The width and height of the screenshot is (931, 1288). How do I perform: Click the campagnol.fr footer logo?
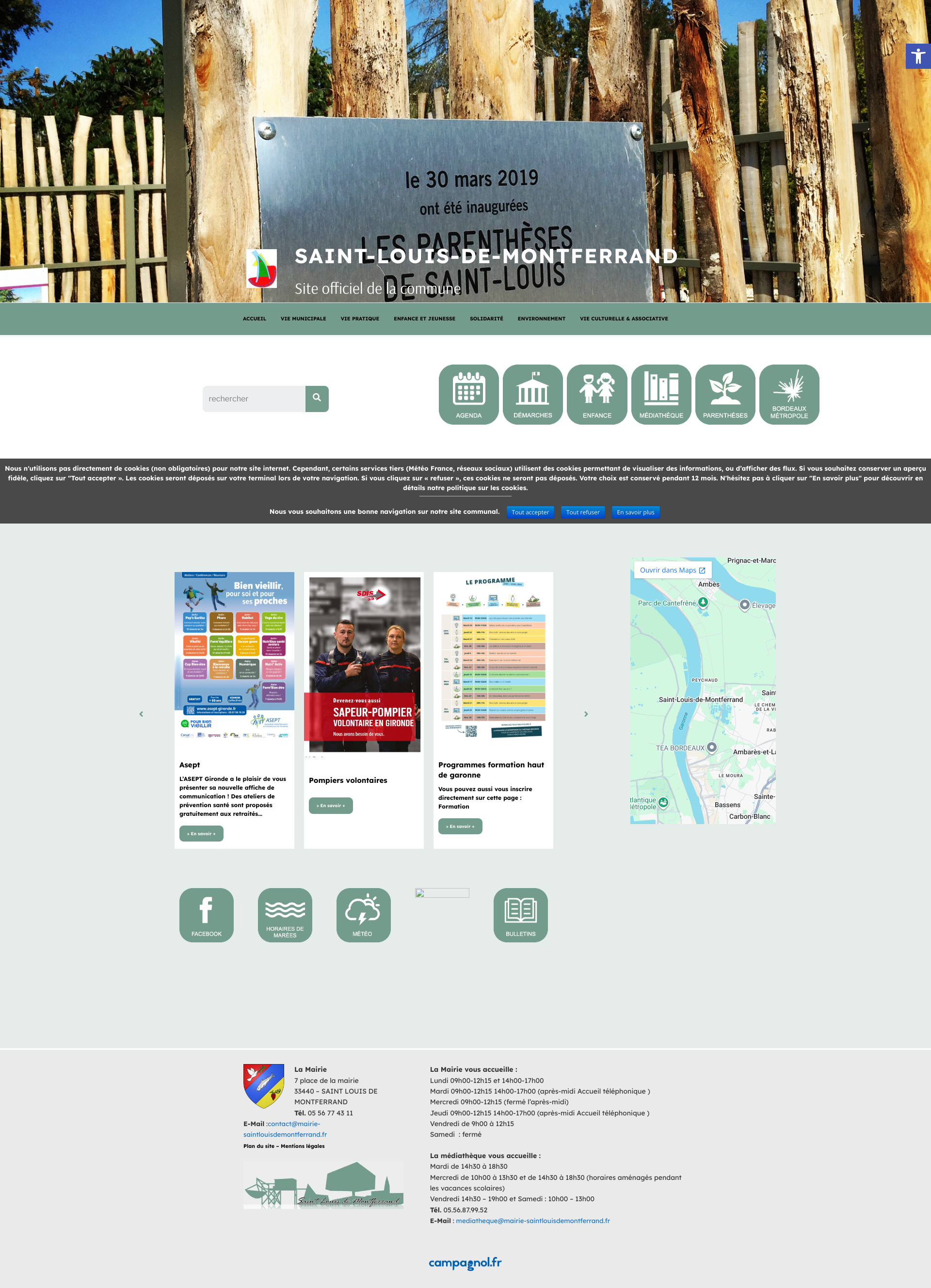(465, 1263)
